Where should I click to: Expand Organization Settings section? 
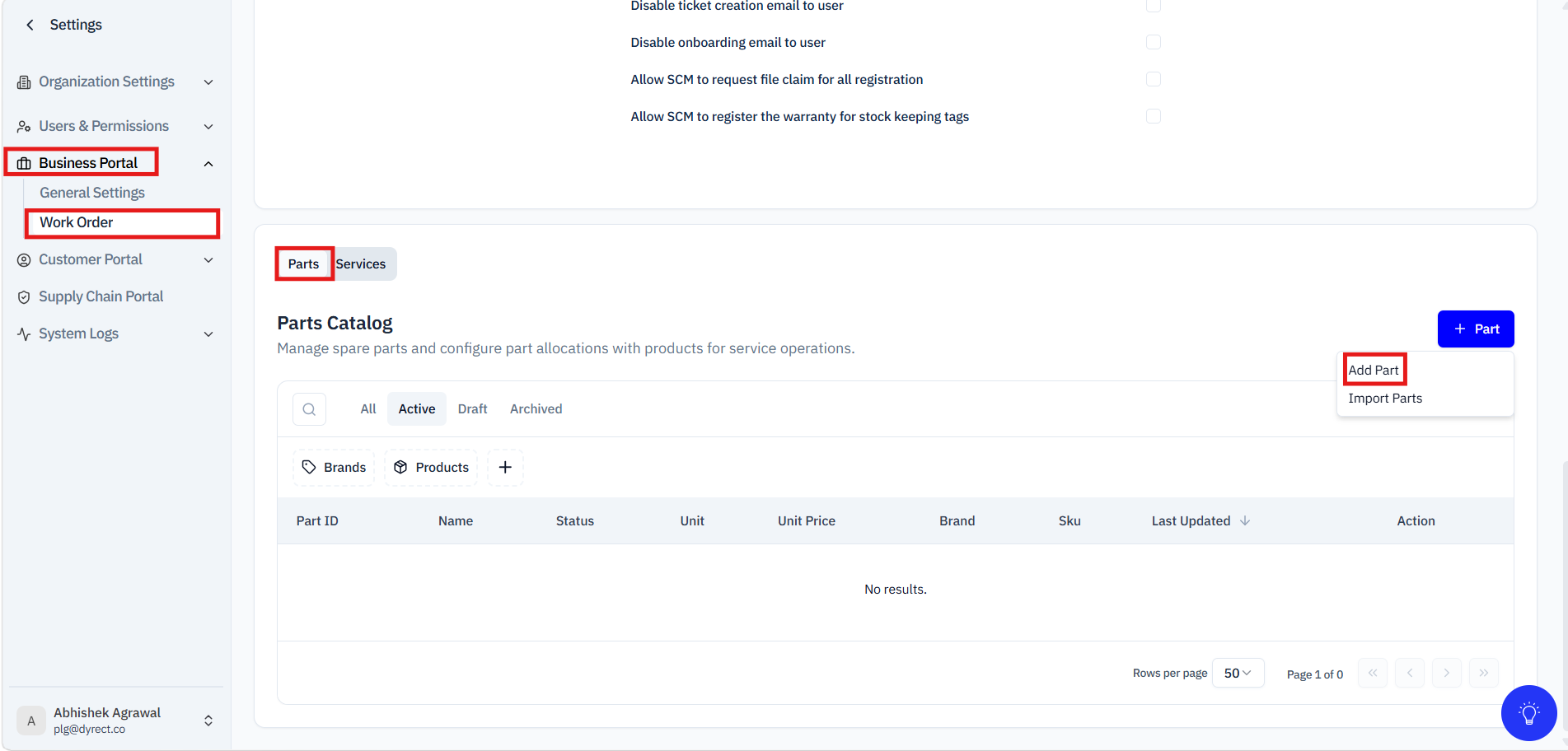(208, 82)
